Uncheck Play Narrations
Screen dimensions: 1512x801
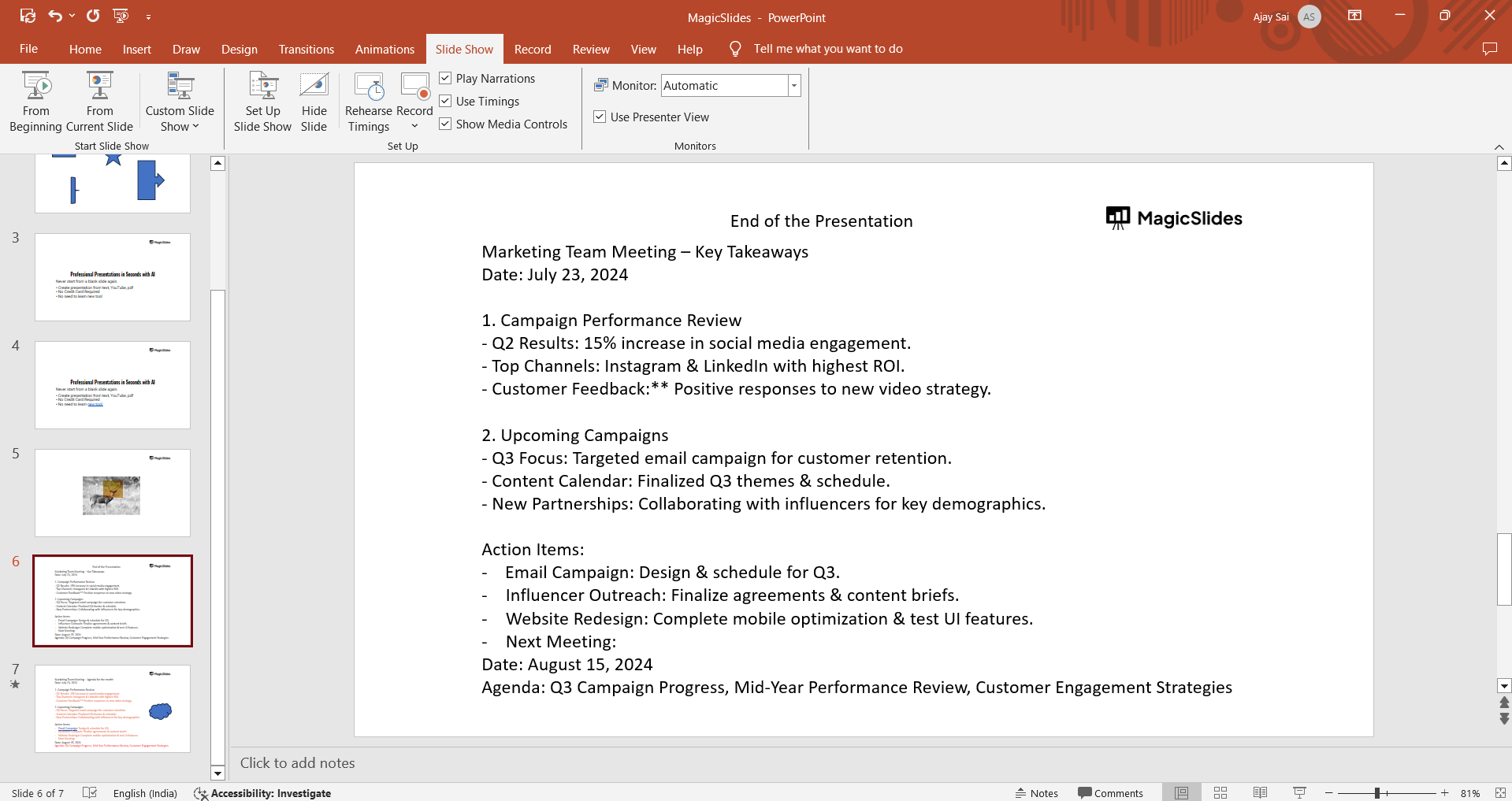(446, 78)
